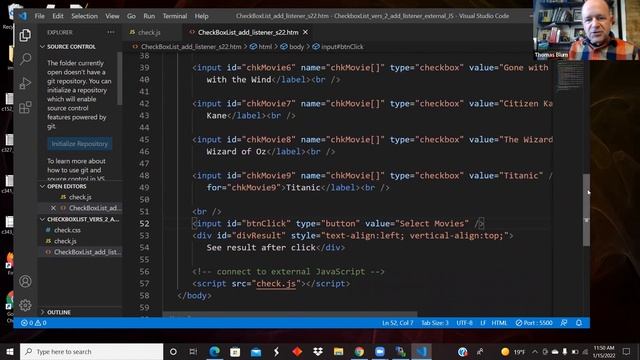Open the Extensions view
Screen dimensions: 640x360
[x=25, y=107]
